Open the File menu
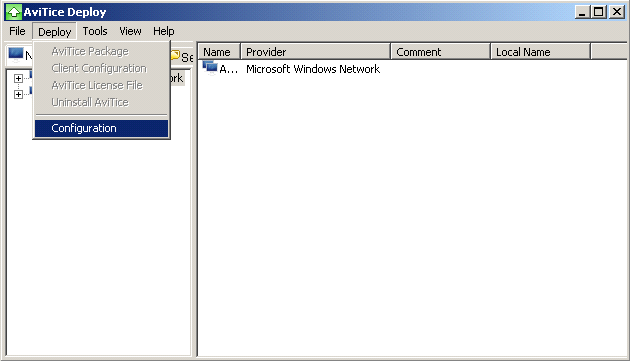 (17, 31)
